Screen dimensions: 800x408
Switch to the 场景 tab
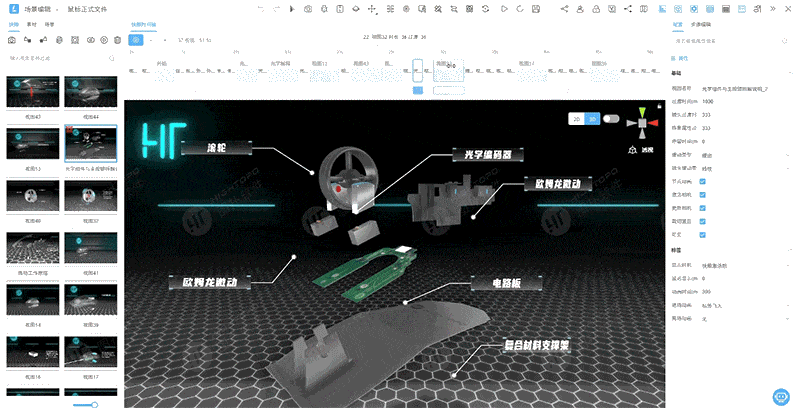[49, 24]
